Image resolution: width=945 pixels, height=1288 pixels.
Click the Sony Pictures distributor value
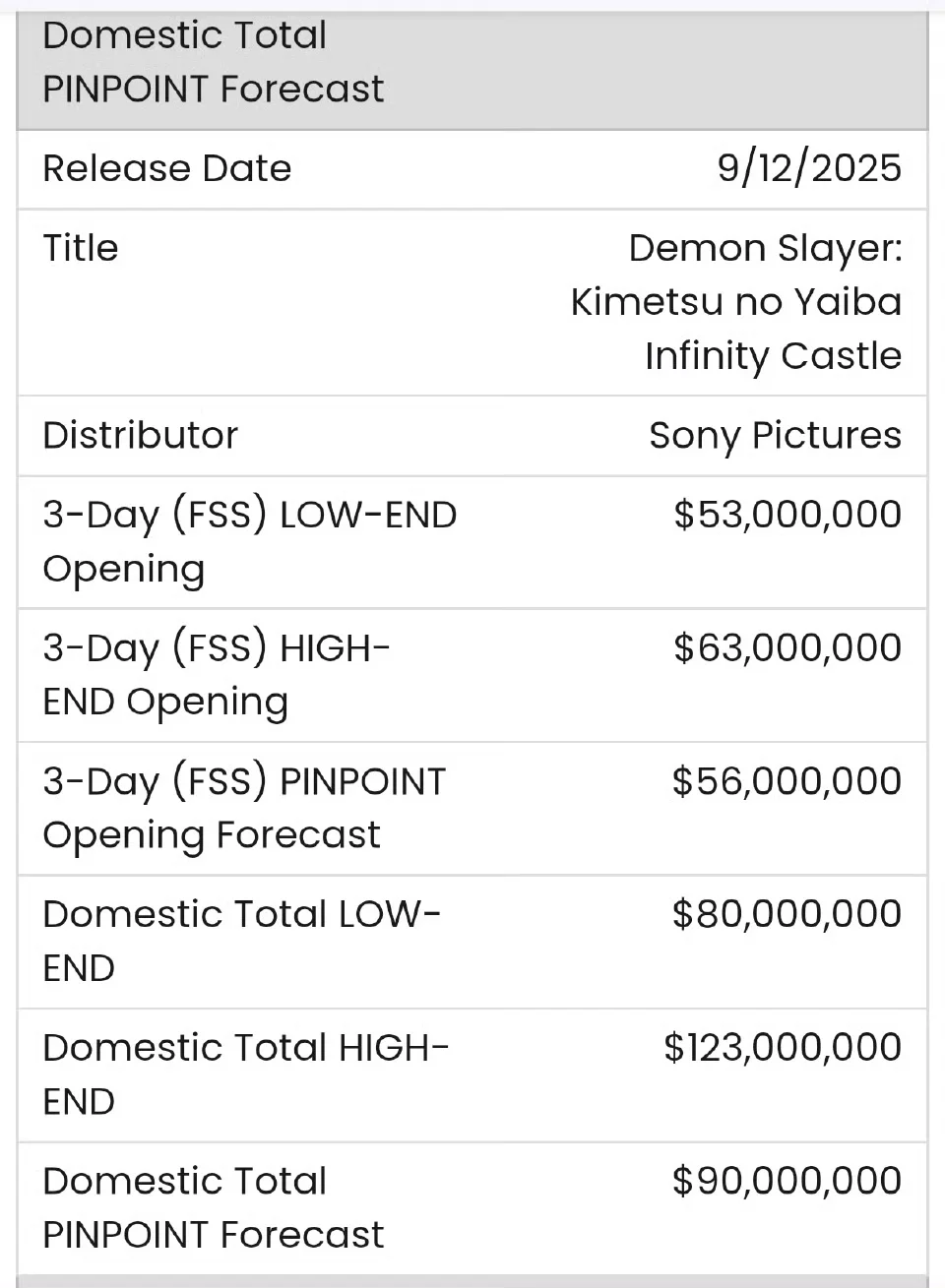[x=775, y=435]
